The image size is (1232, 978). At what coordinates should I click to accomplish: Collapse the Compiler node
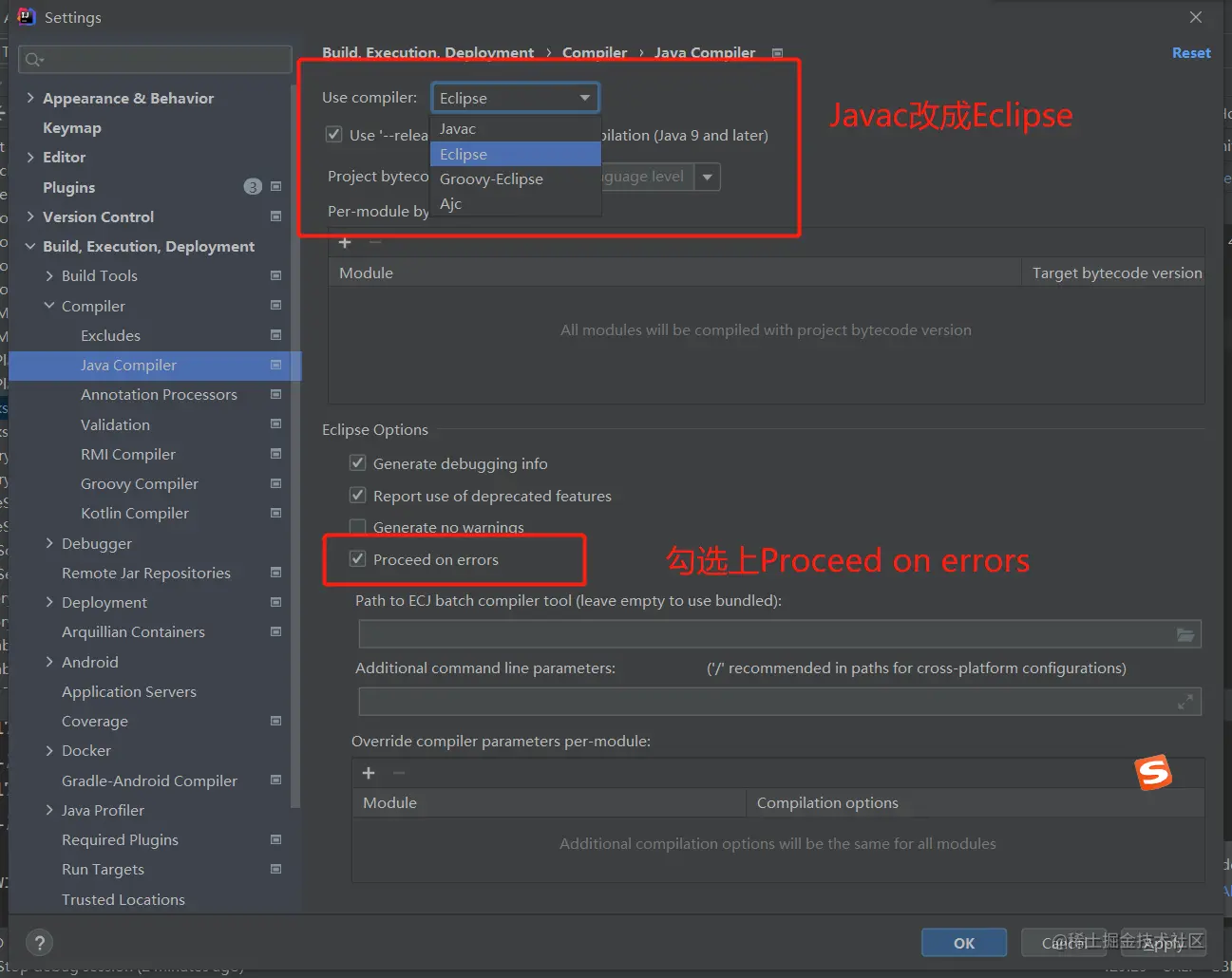pos(49,306)
